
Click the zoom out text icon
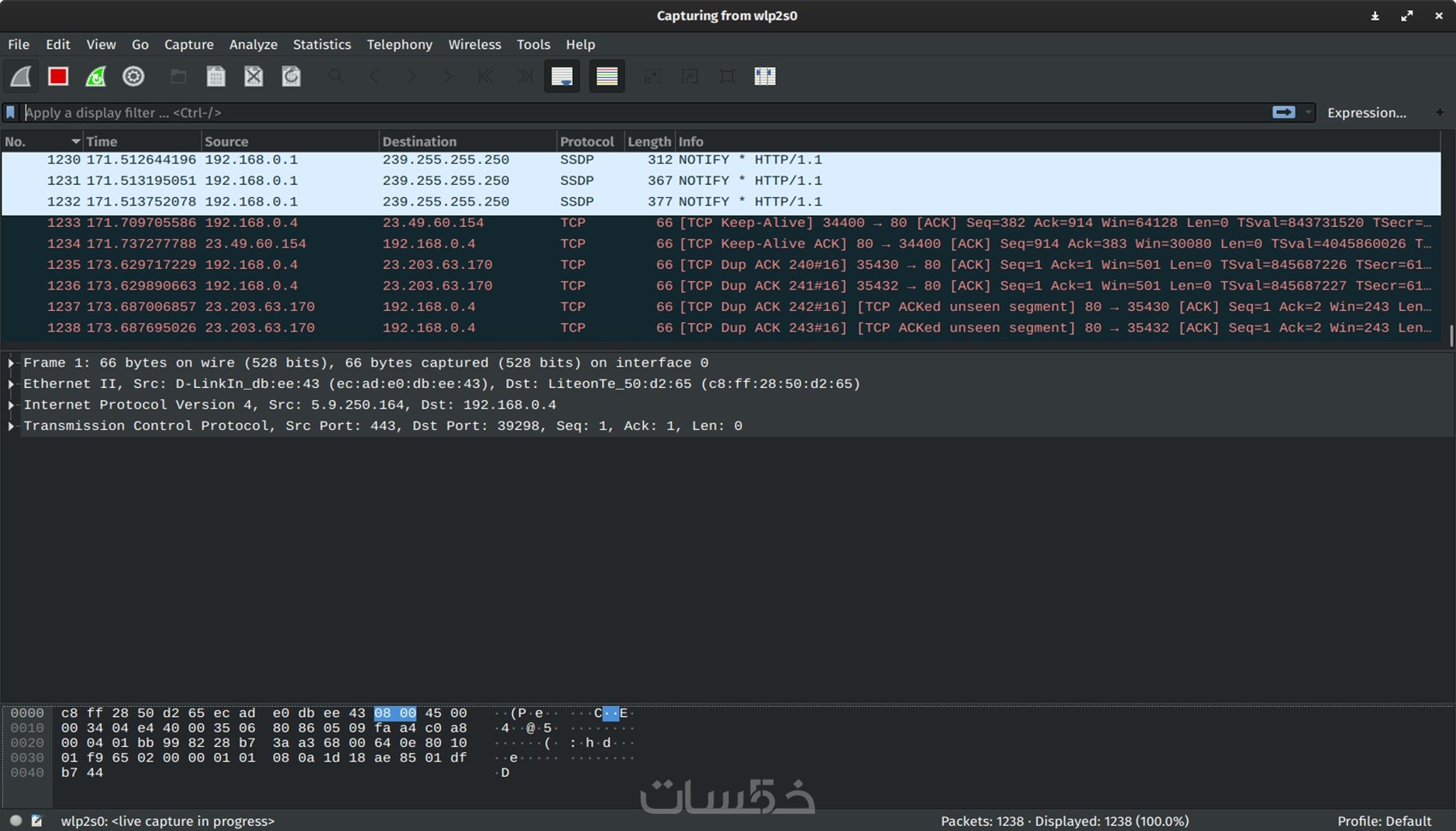pos(689,76)
